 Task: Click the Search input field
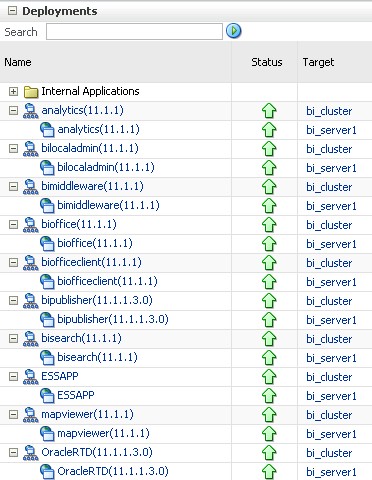tap(134, 32)
